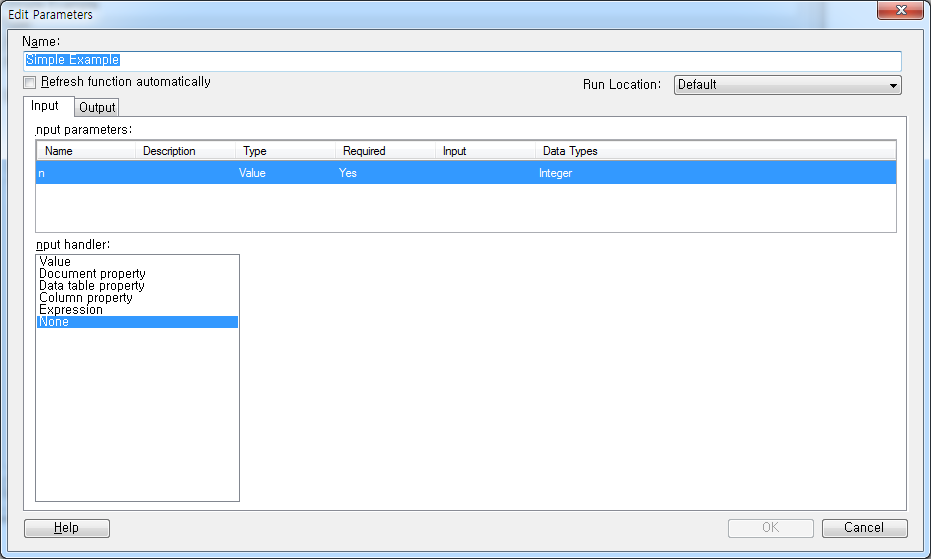
Task: Click the Input column header
Action: pos(484,151)
